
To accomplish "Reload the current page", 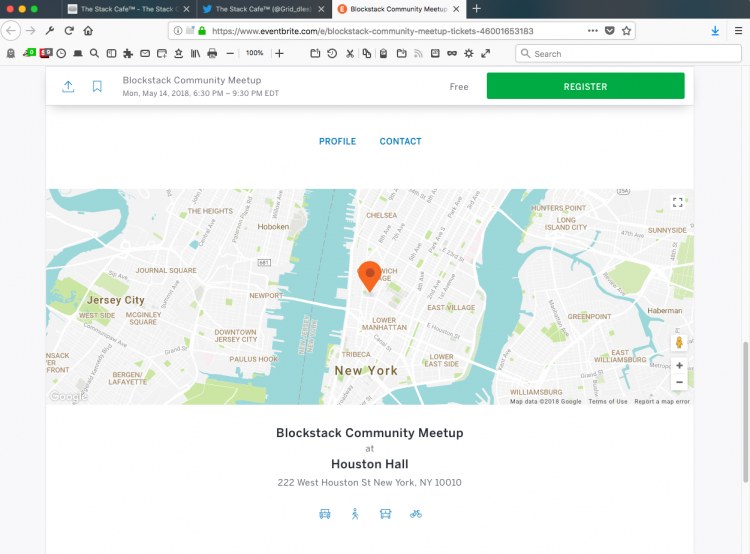I will [69, 31].
